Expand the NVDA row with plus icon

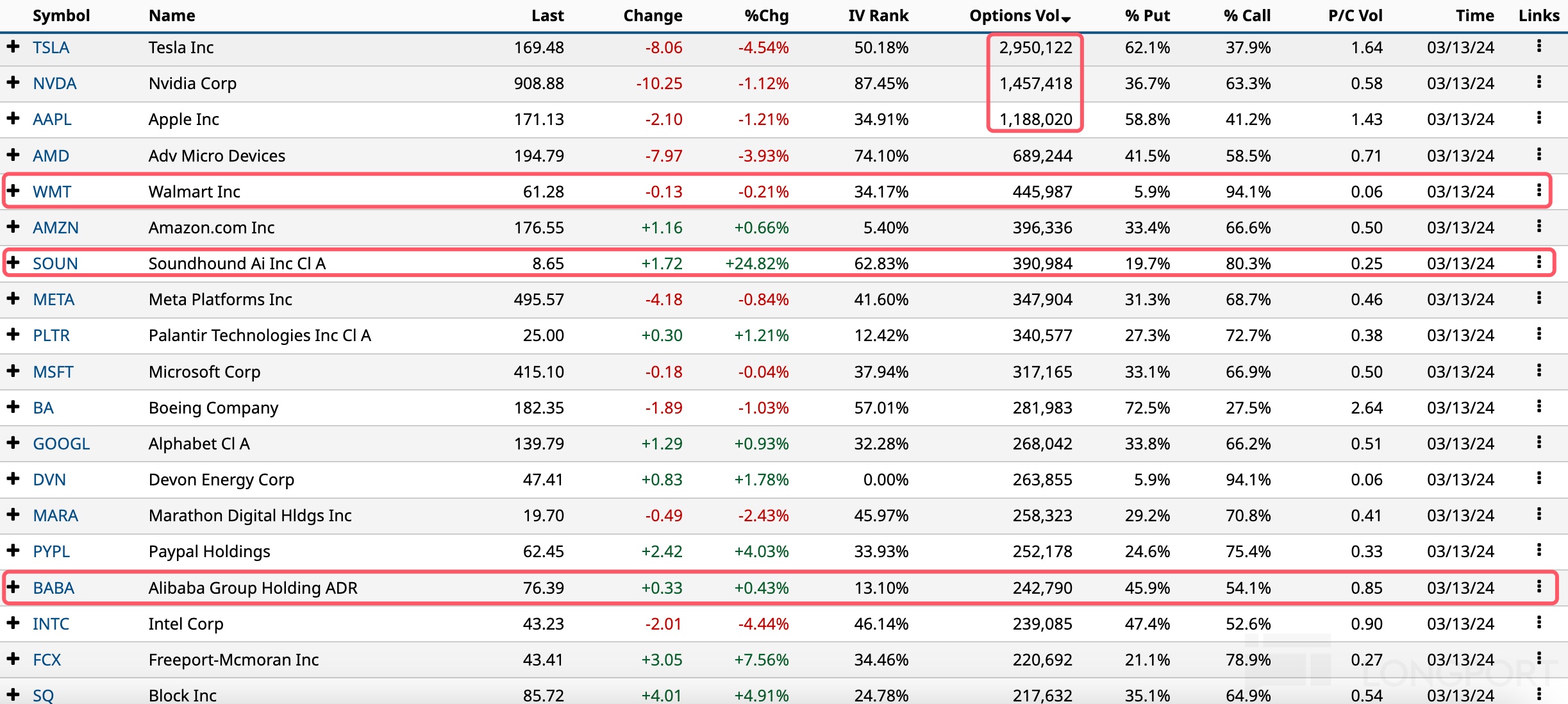click(x=13, y=82)
